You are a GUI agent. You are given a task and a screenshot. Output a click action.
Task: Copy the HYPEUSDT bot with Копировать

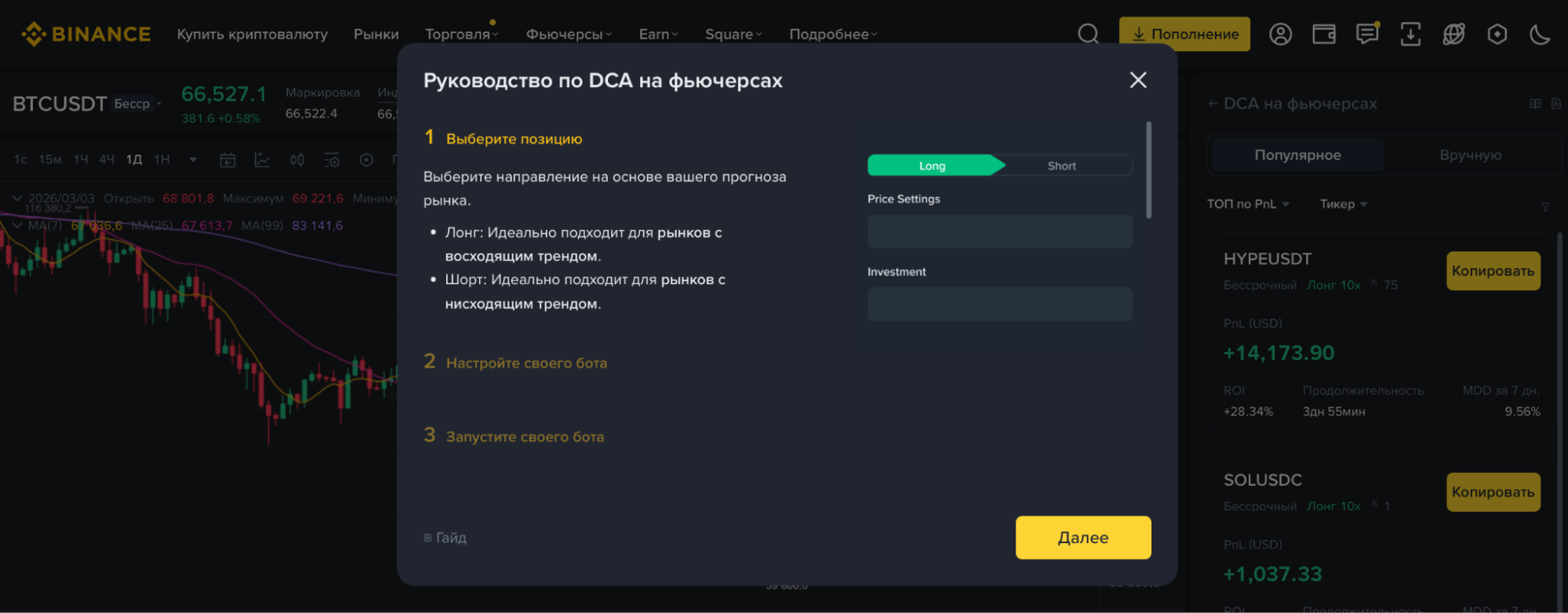(1493, 271)
